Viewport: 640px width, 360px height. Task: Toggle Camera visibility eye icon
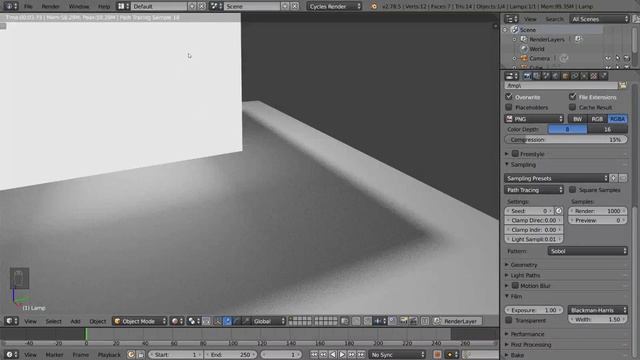608,58
